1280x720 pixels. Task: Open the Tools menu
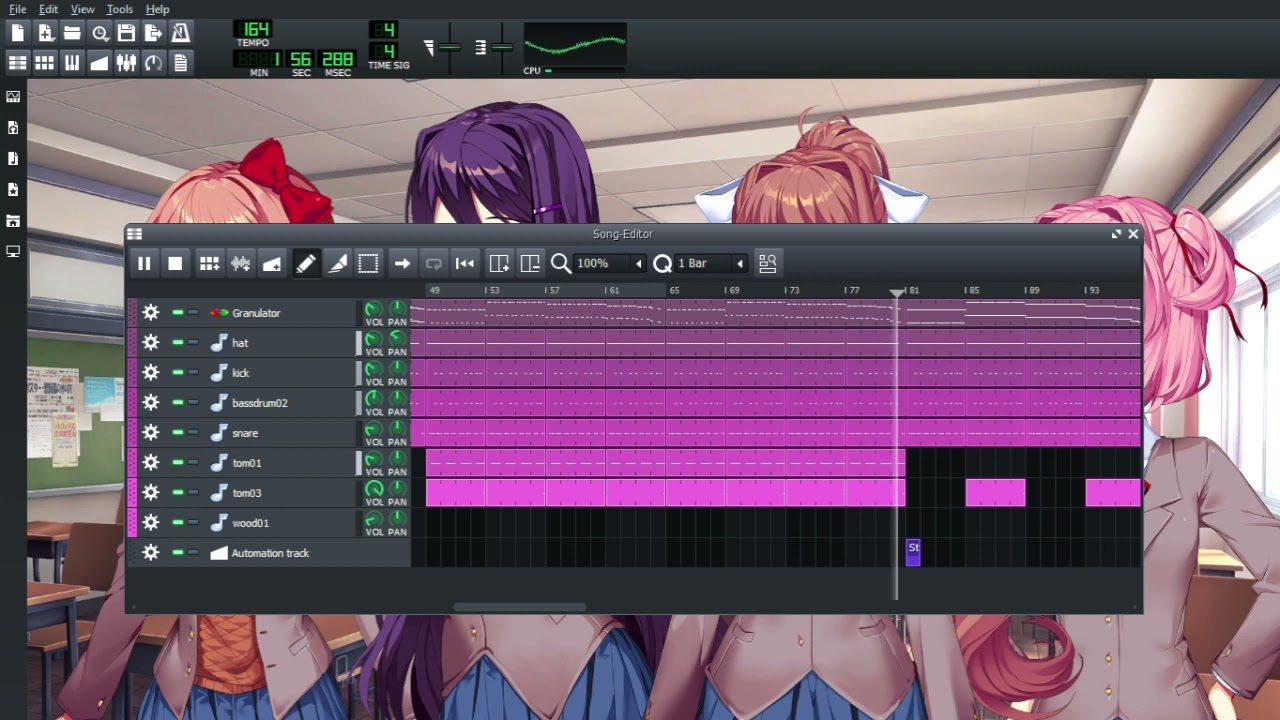tap(120, 9)
